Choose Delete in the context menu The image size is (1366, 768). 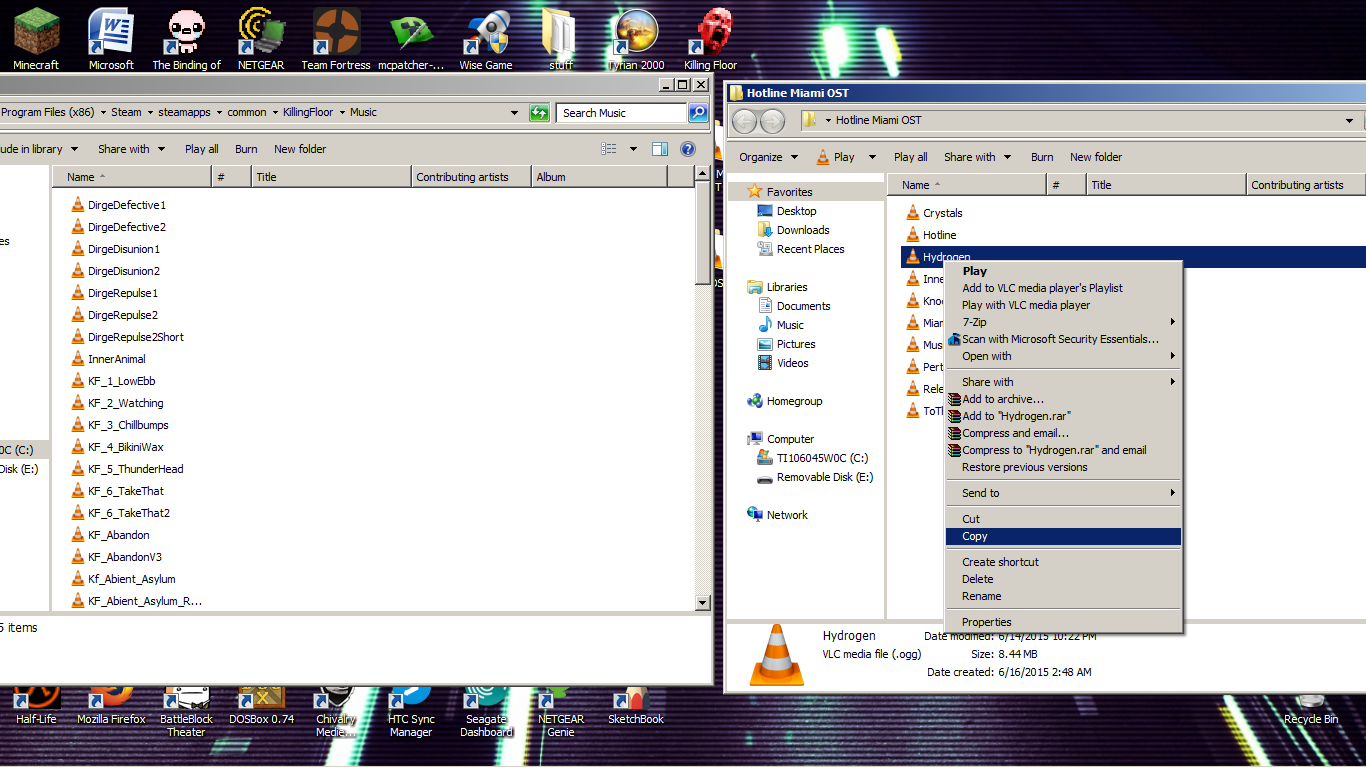pos(1063,579)
